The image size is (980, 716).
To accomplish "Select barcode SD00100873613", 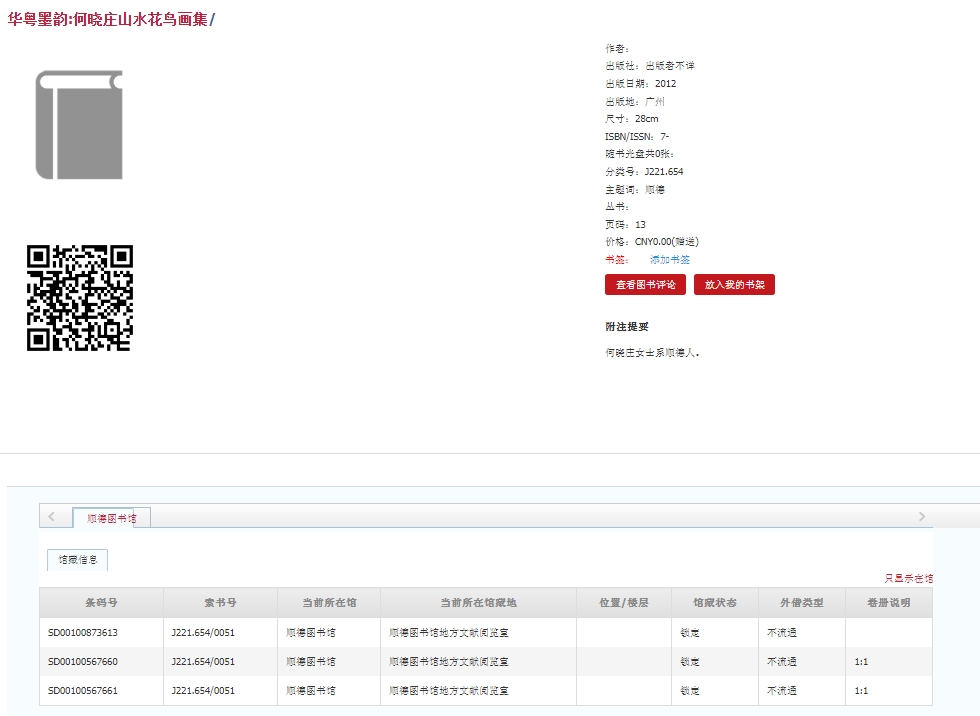I will pos(82,633).
